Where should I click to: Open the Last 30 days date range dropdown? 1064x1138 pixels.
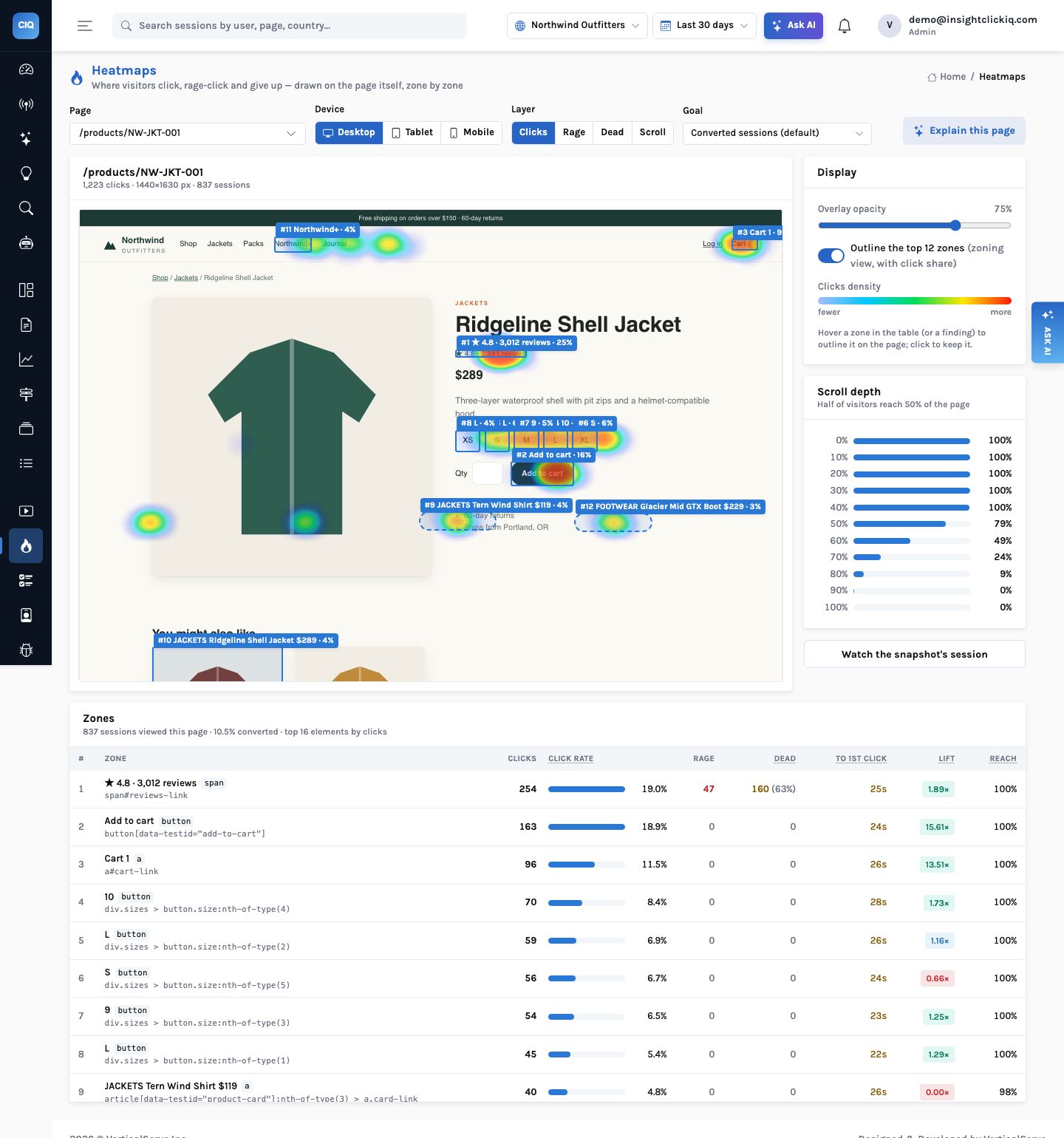click(704, 25)
